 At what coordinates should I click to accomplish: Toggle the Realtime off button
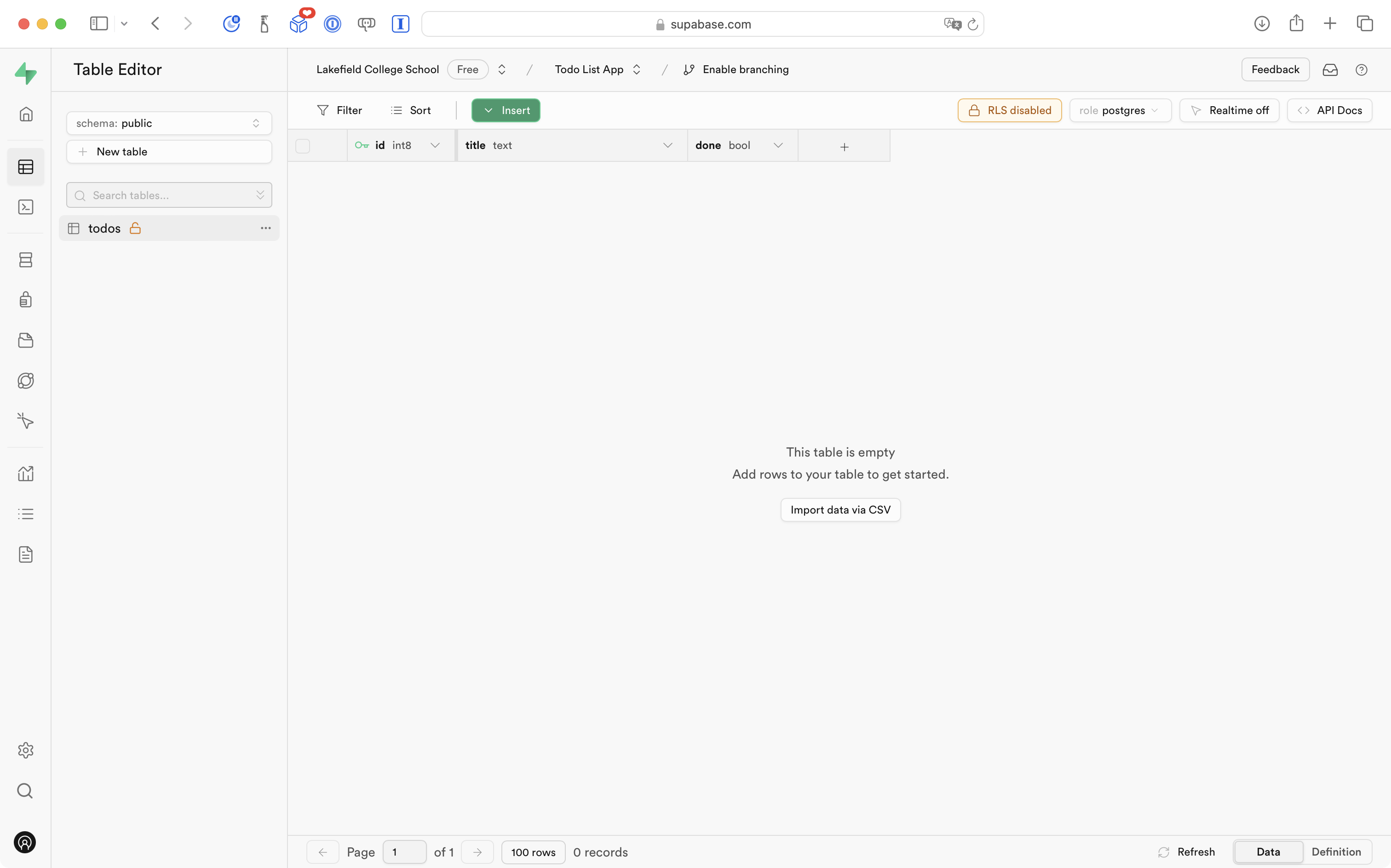1229,110
